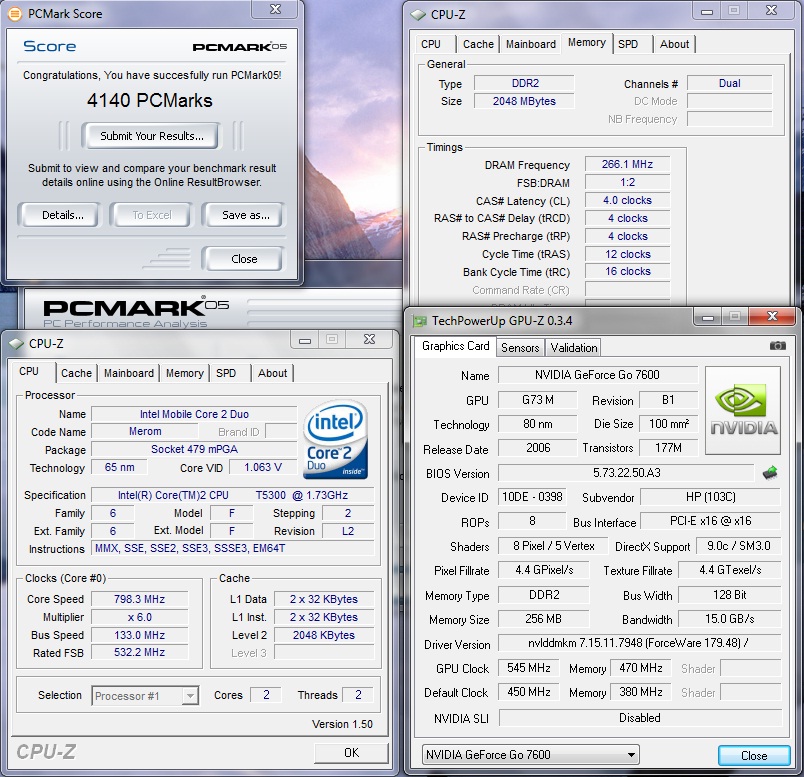This screenshot has height=777, width=804.
Task: Click the top CPU-Z window title icon
Action: coord(418,15)
